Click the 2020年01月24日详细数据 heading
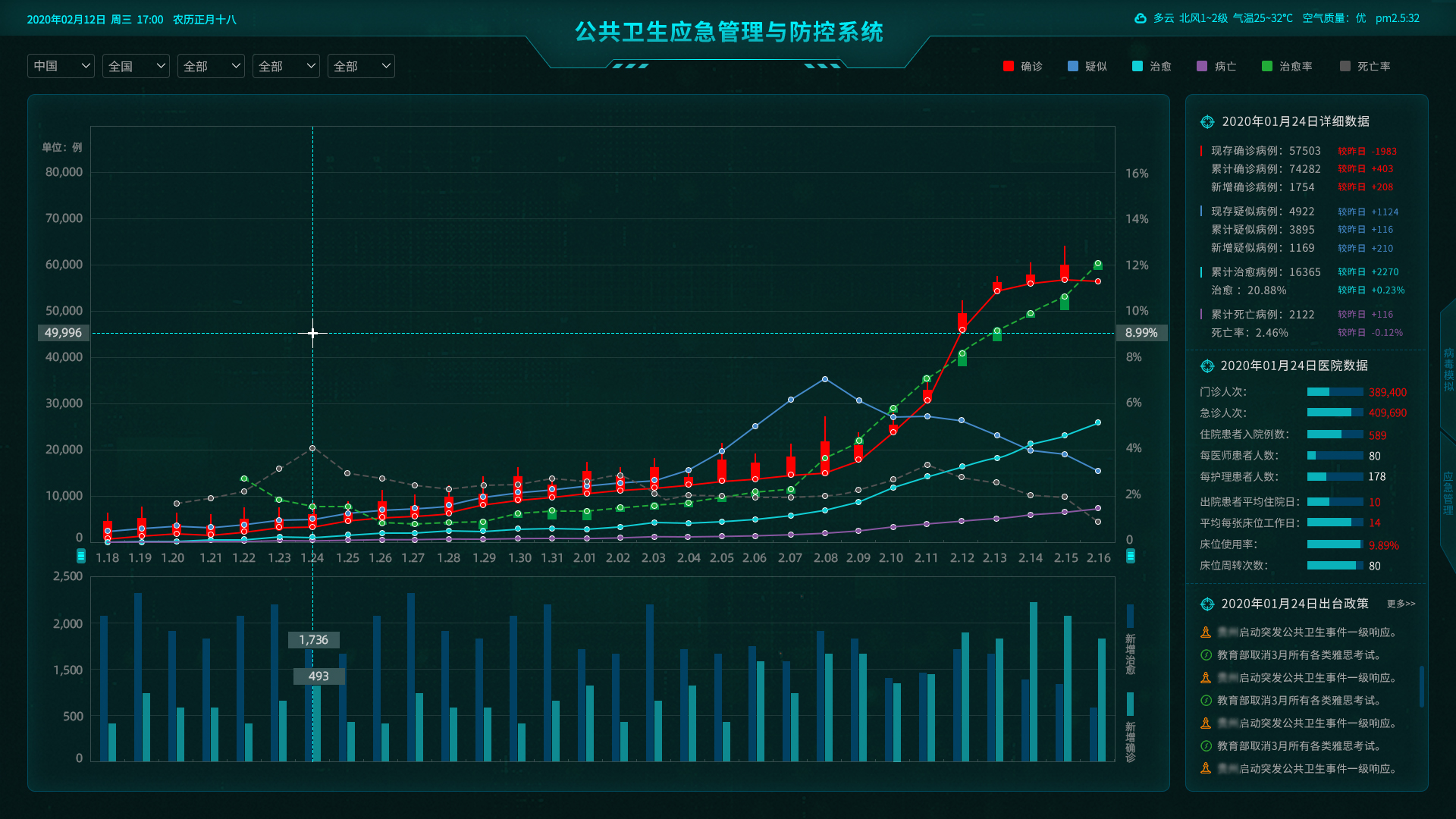Screen dimensions: 1456x819 coord(1295,121)
